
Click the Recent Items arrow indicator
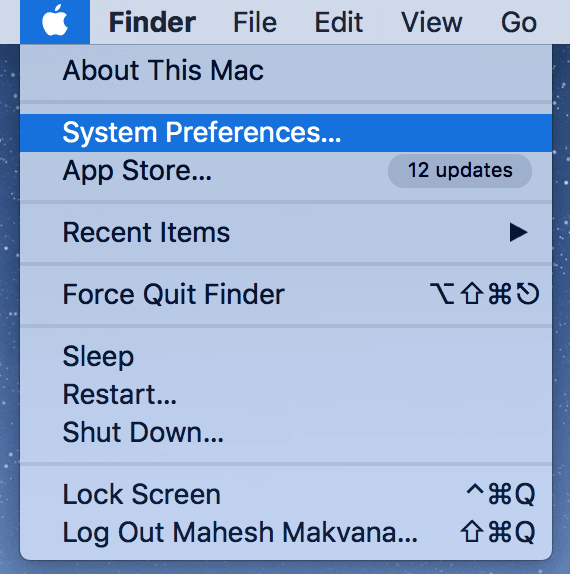point(518,232)
